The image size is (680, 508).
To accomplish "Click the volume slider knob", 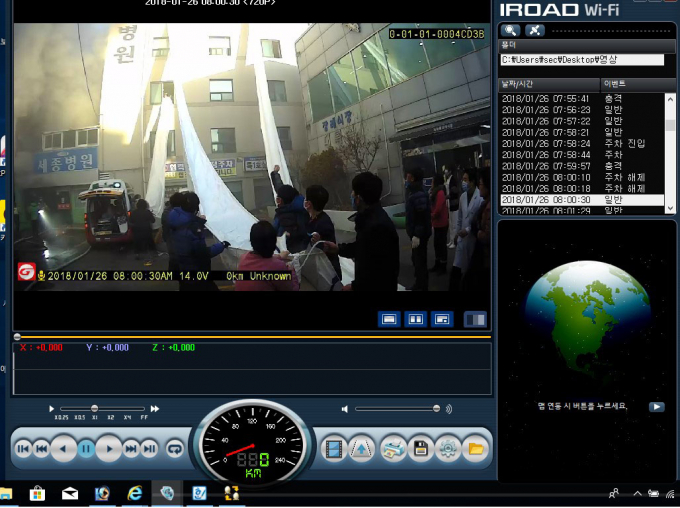I will (x=436, y=408).
